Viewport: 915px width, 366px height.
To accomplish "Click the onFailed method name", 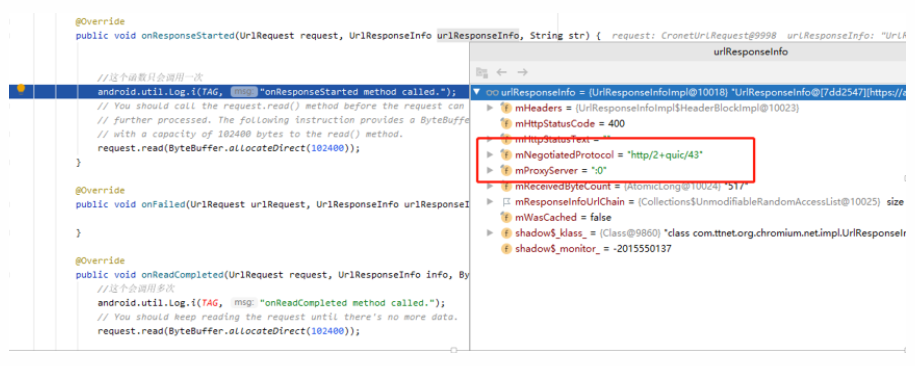I will [x=163, y=204].
